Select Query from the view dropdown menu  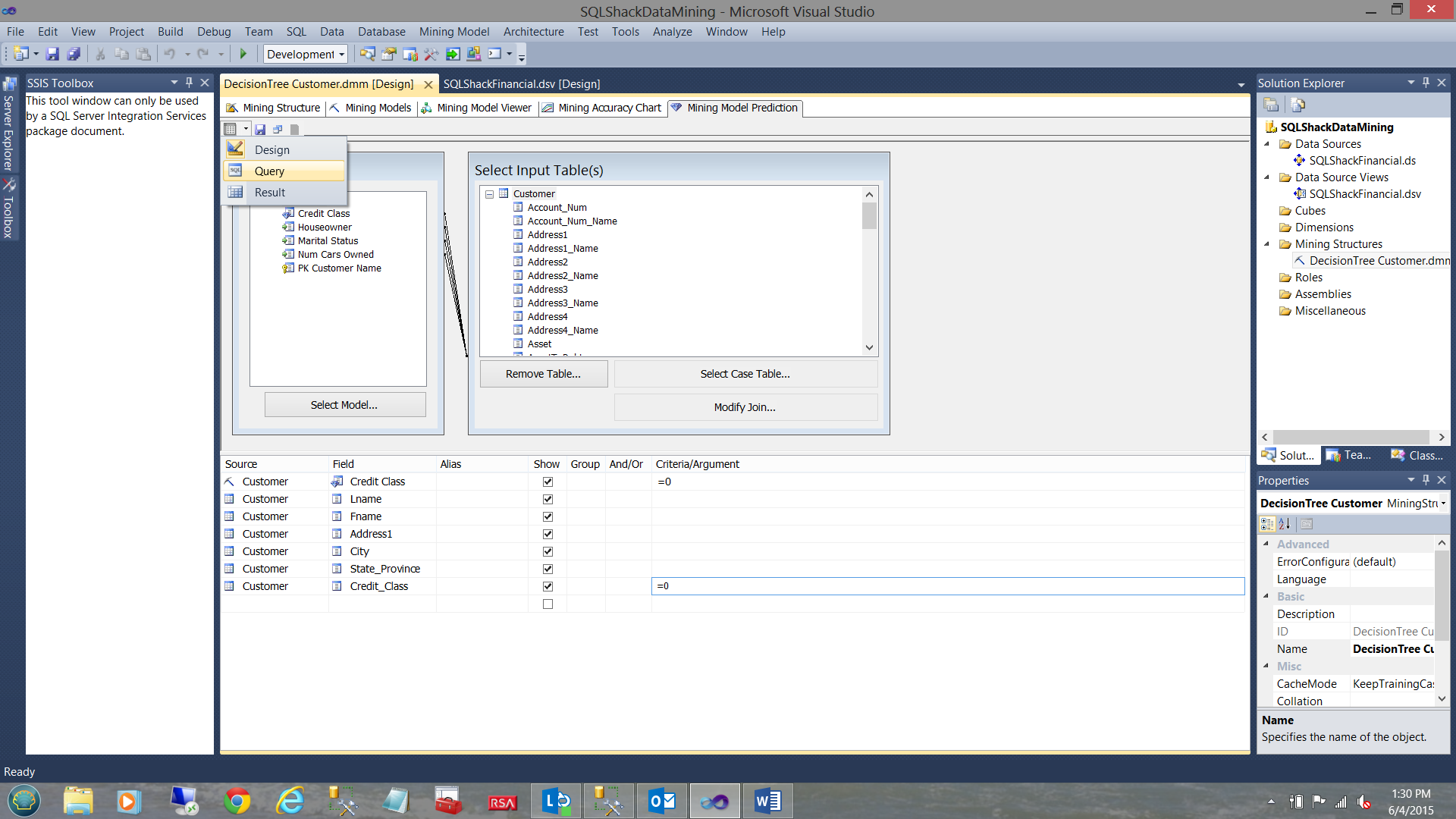(269, 171)
